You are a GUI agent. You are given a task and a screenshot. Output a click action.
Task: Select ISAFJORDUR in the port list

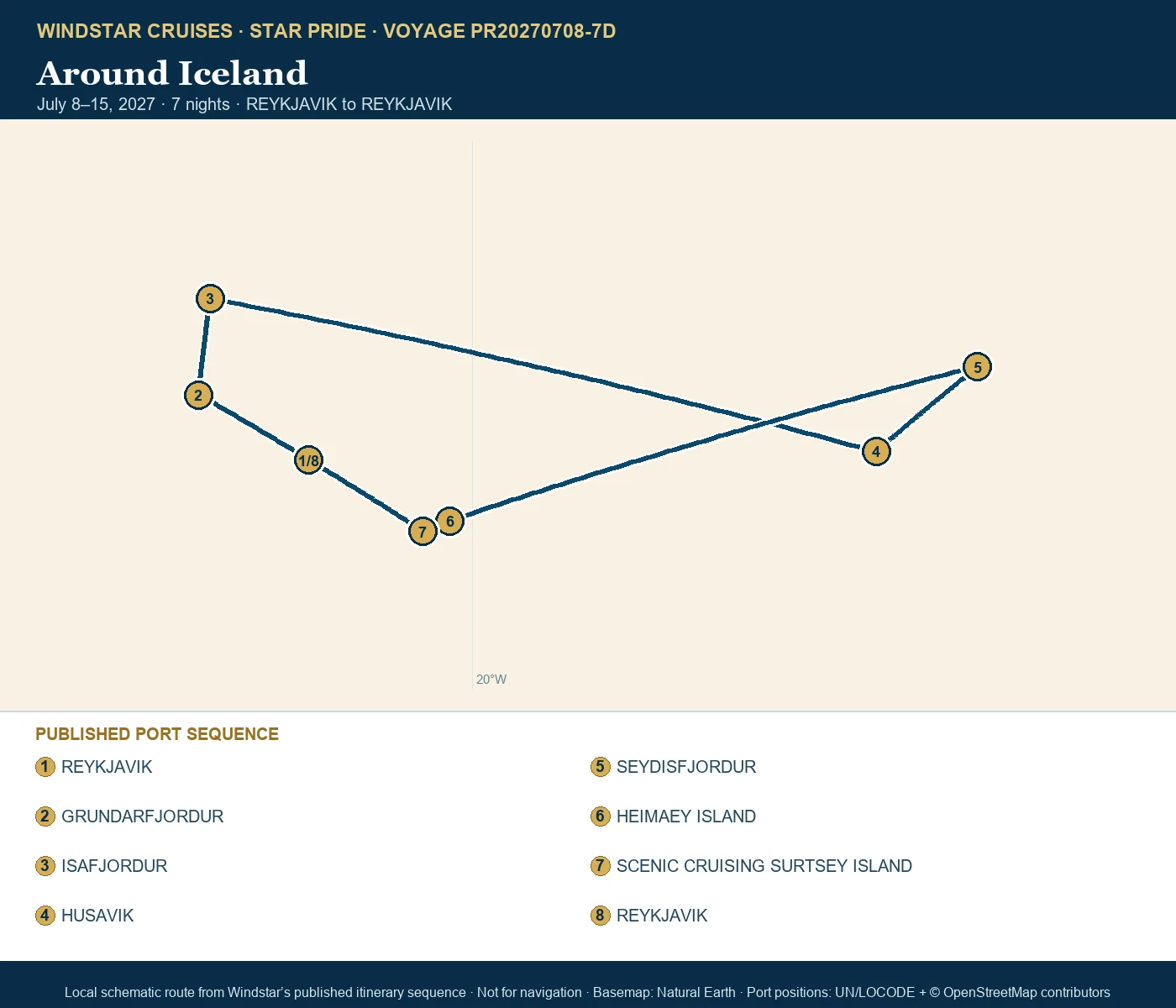[x=114, y=866]
